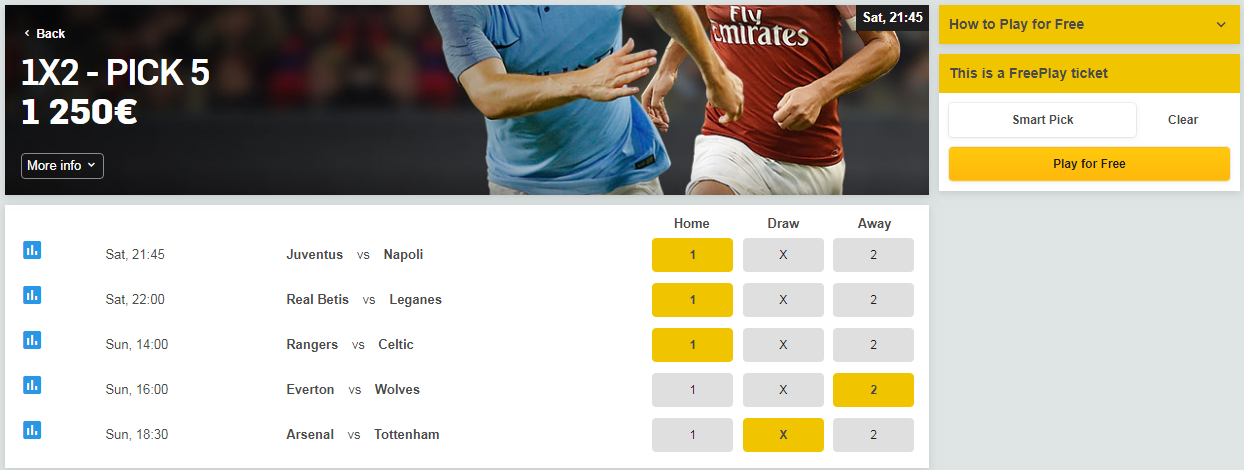The image size is (1244, 470).
Task: Submit ticket with Play for Free
Action: click(x=1089, y=164)
